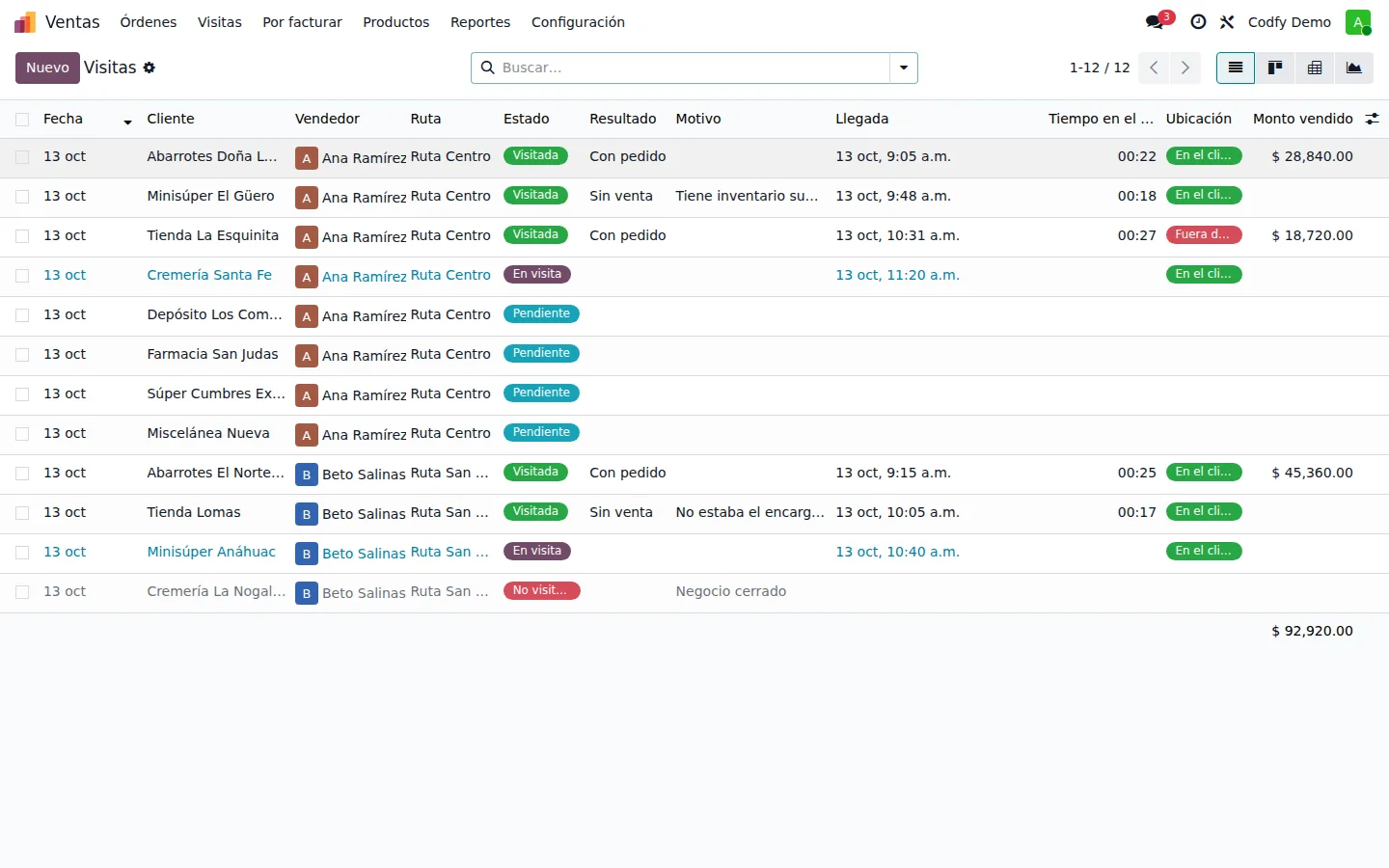Select the Abarrotes Doña L... row checkbox
The width and height of the screenshot is (1389, 868).
tap(22, 157)
